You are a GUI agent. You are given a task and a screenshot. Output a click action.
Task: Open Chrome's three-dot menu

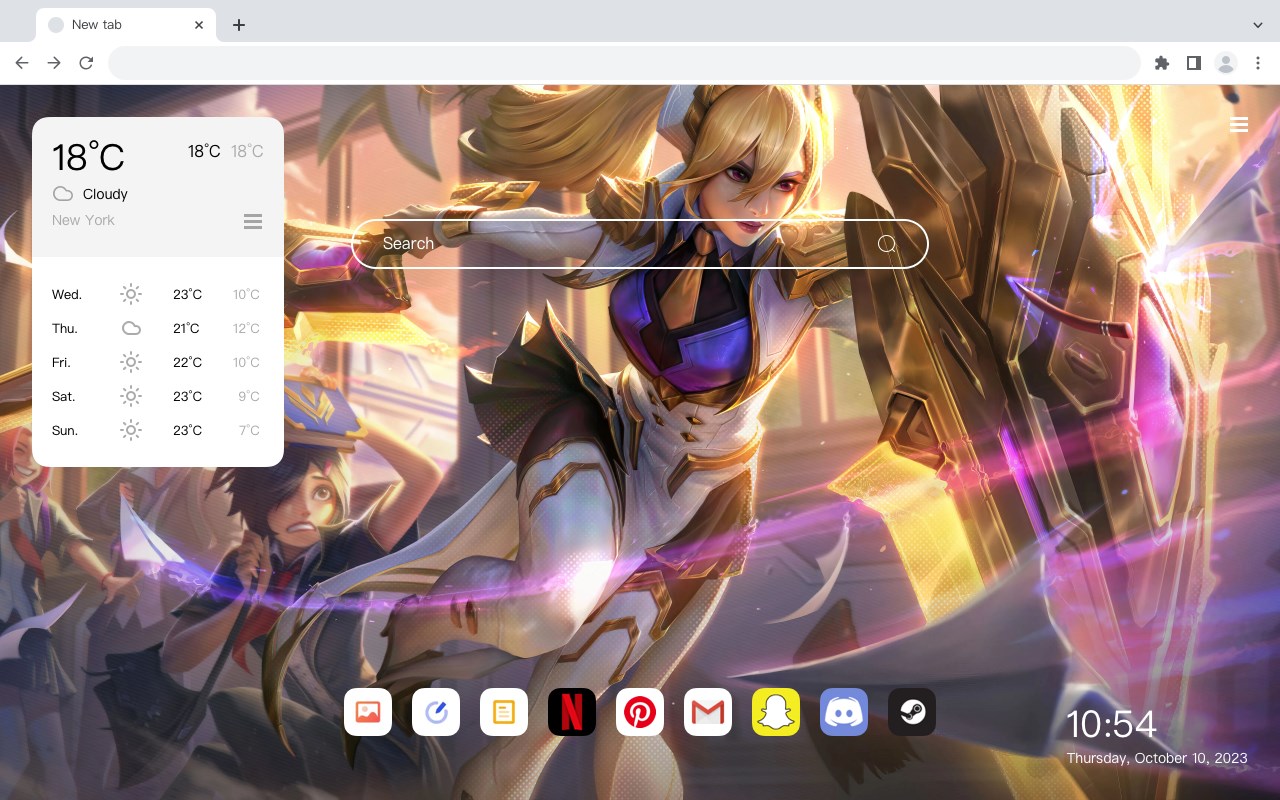[x=1258, y=63]
